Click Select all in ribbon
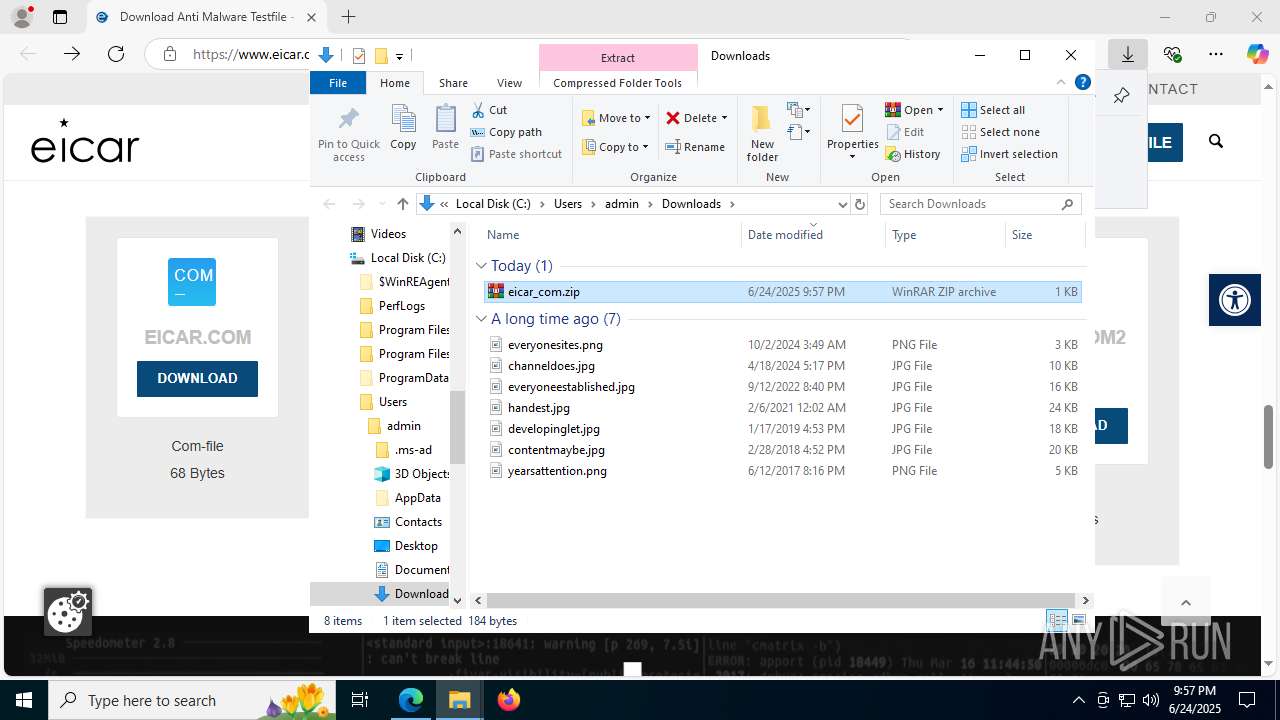The height and width of the screenshot is (720, 1280). click(x=993, y=110)
